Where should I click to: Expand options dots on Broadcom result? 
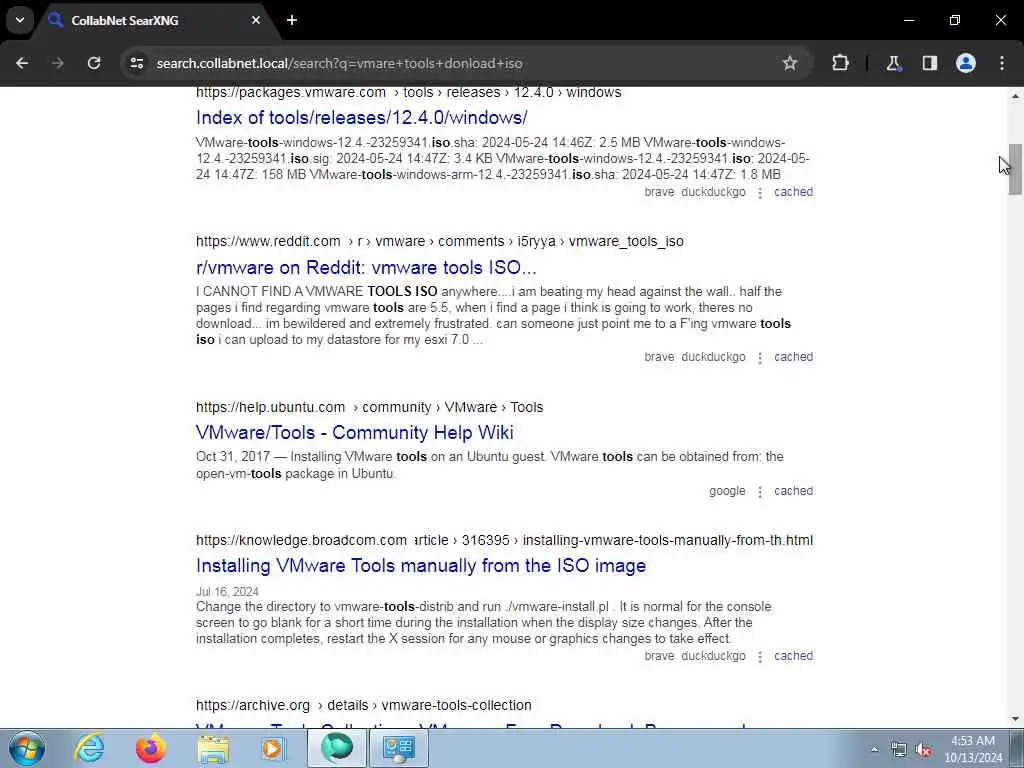760,657
